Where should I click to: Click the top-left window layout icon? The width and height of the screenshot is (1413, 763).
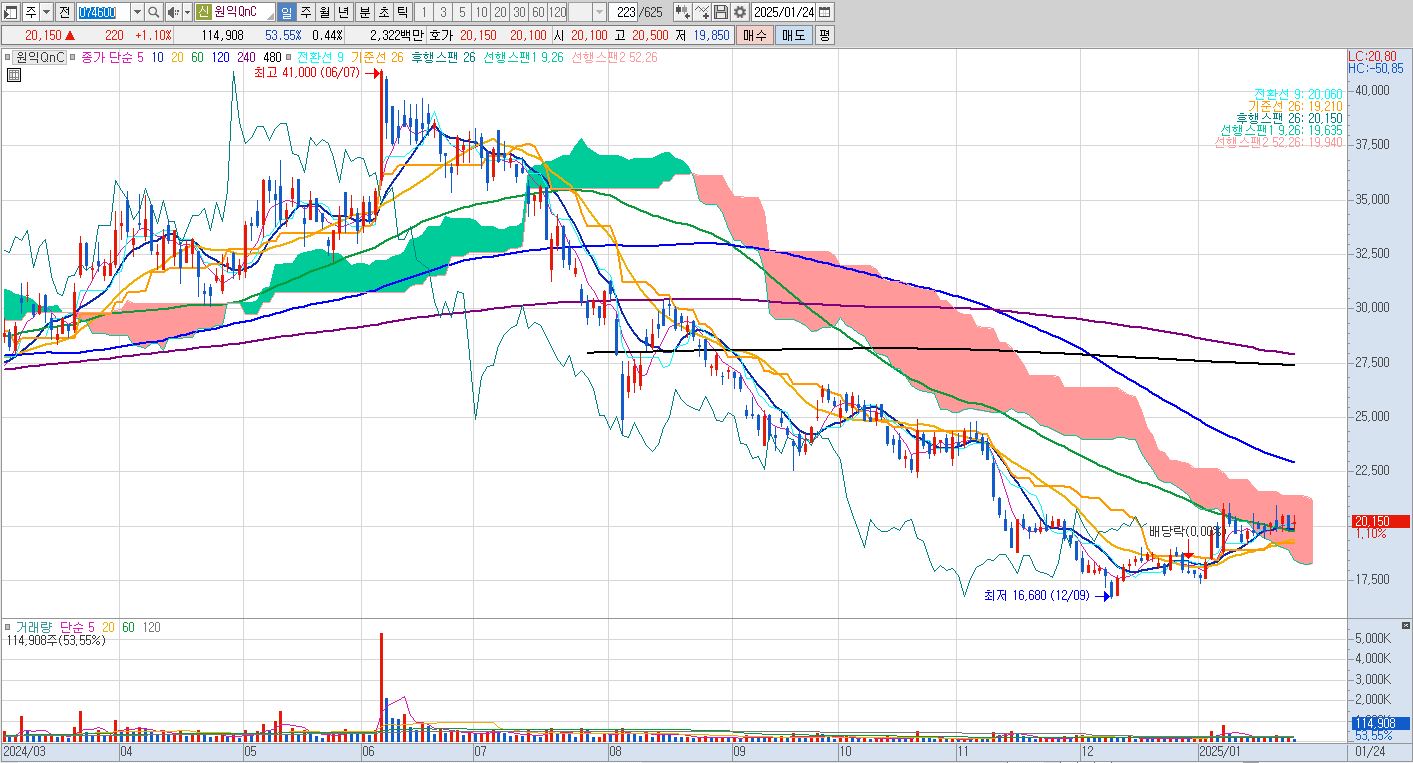(x=10, y=12)
